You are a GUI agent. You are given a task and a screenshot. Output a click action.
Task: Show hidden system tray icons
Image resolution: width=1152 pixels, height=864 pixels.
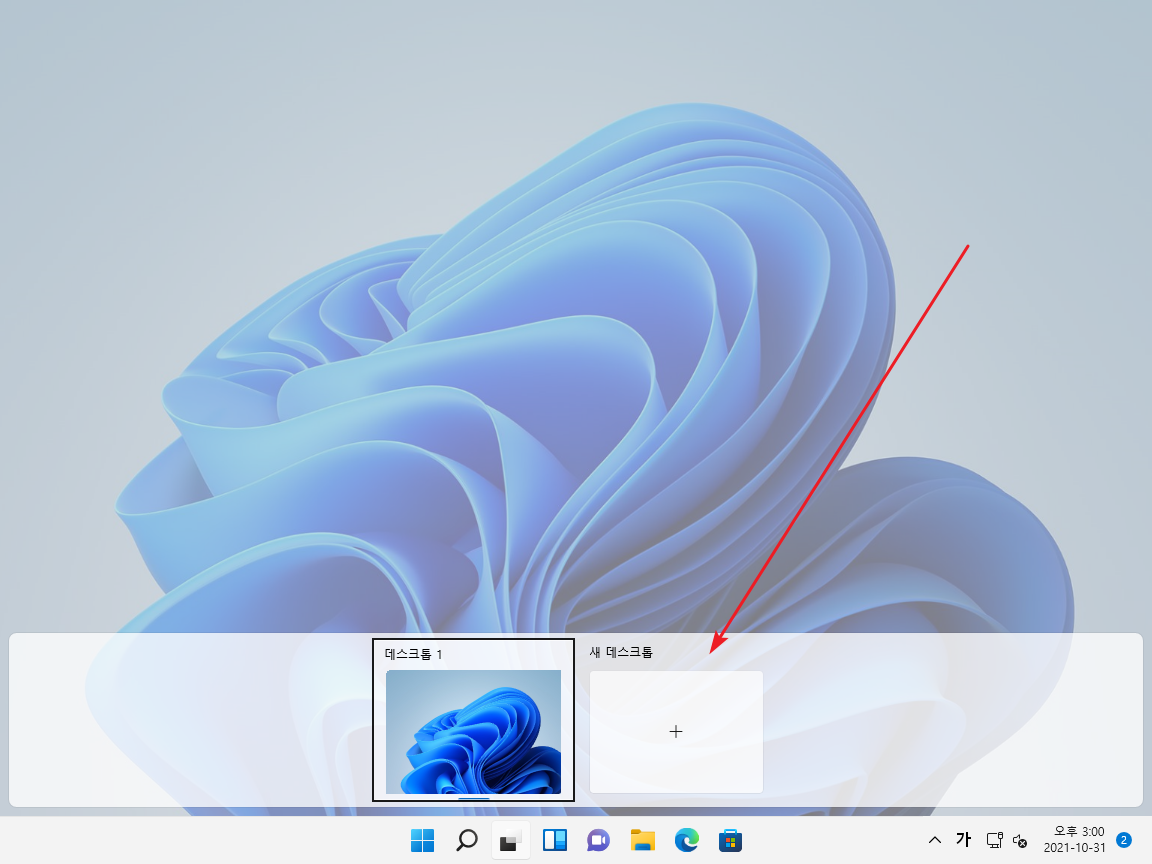pyautogui.click(x=935, y=840)
